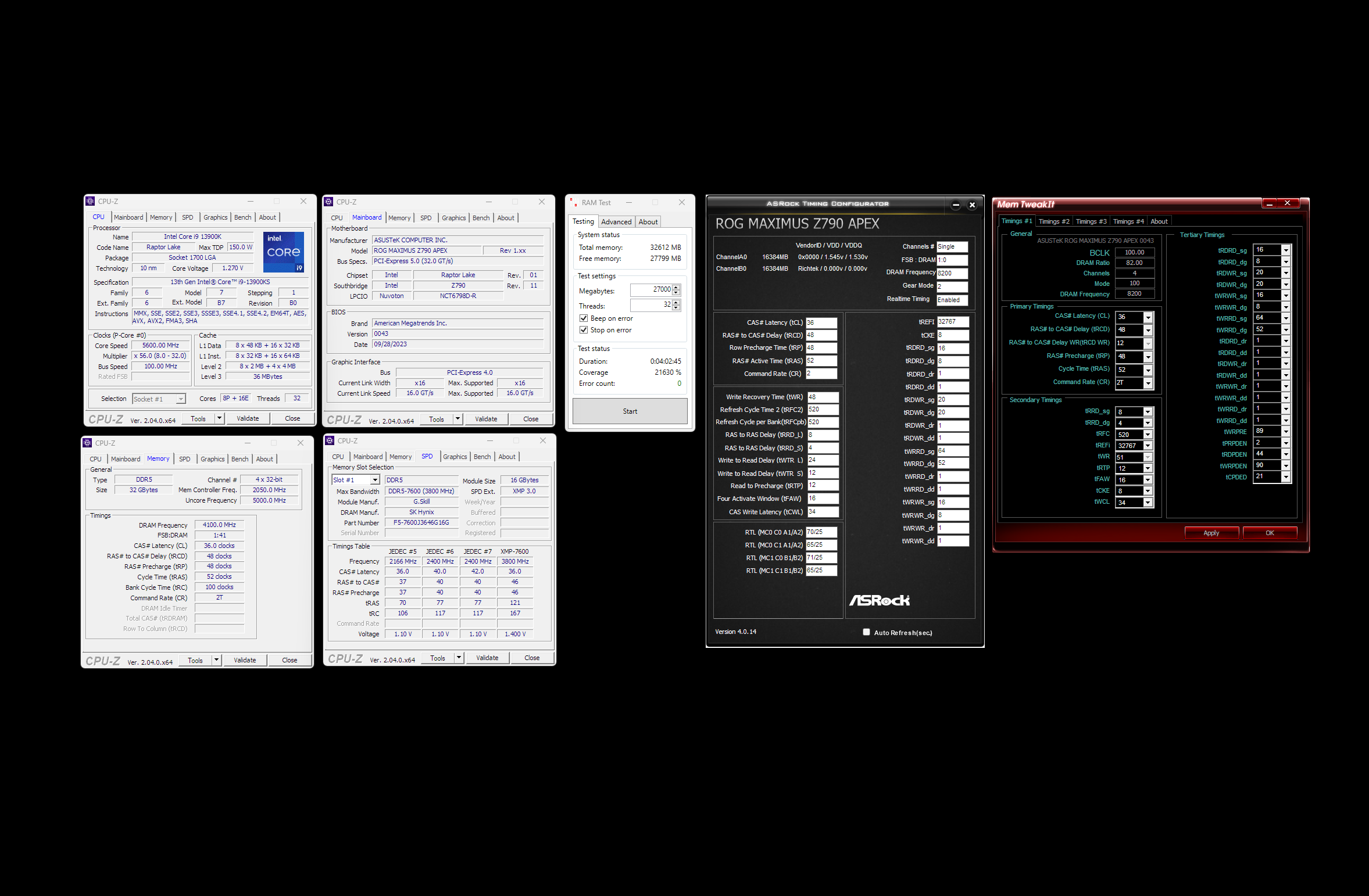Minimize the Mem TweakIt window
This screenshot has height=896, width=1369.
(x=1269, y=203)
